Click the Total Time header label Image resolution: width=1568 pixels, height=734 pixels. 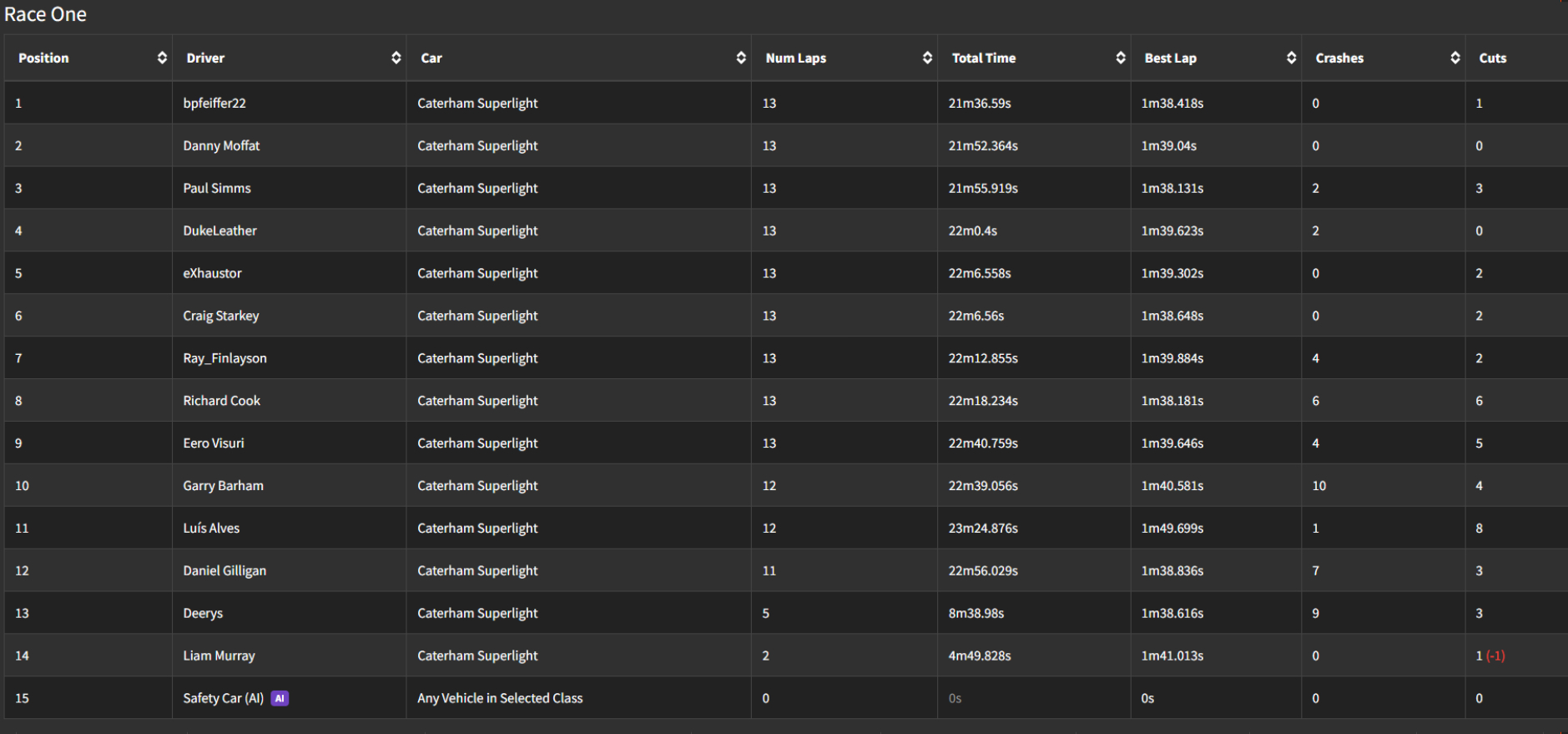(984, 58)
